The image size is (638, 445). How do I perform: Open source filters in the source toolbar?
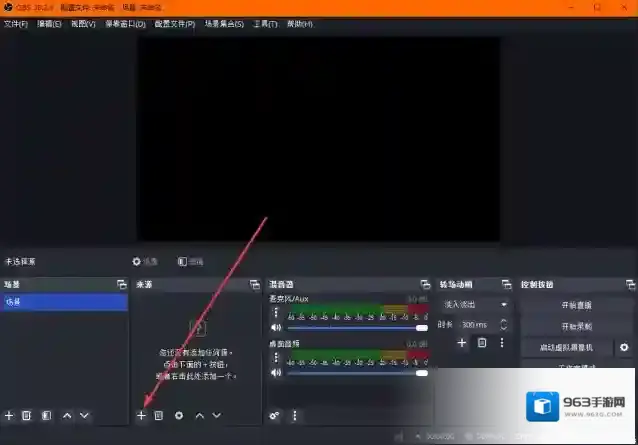190,262
